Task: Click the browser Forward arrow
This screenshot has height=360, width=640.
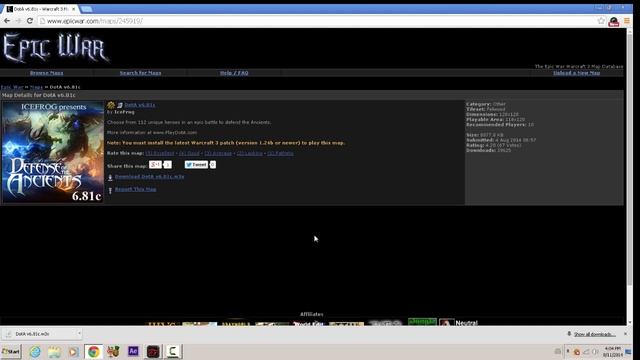Action: coord(18,21)
